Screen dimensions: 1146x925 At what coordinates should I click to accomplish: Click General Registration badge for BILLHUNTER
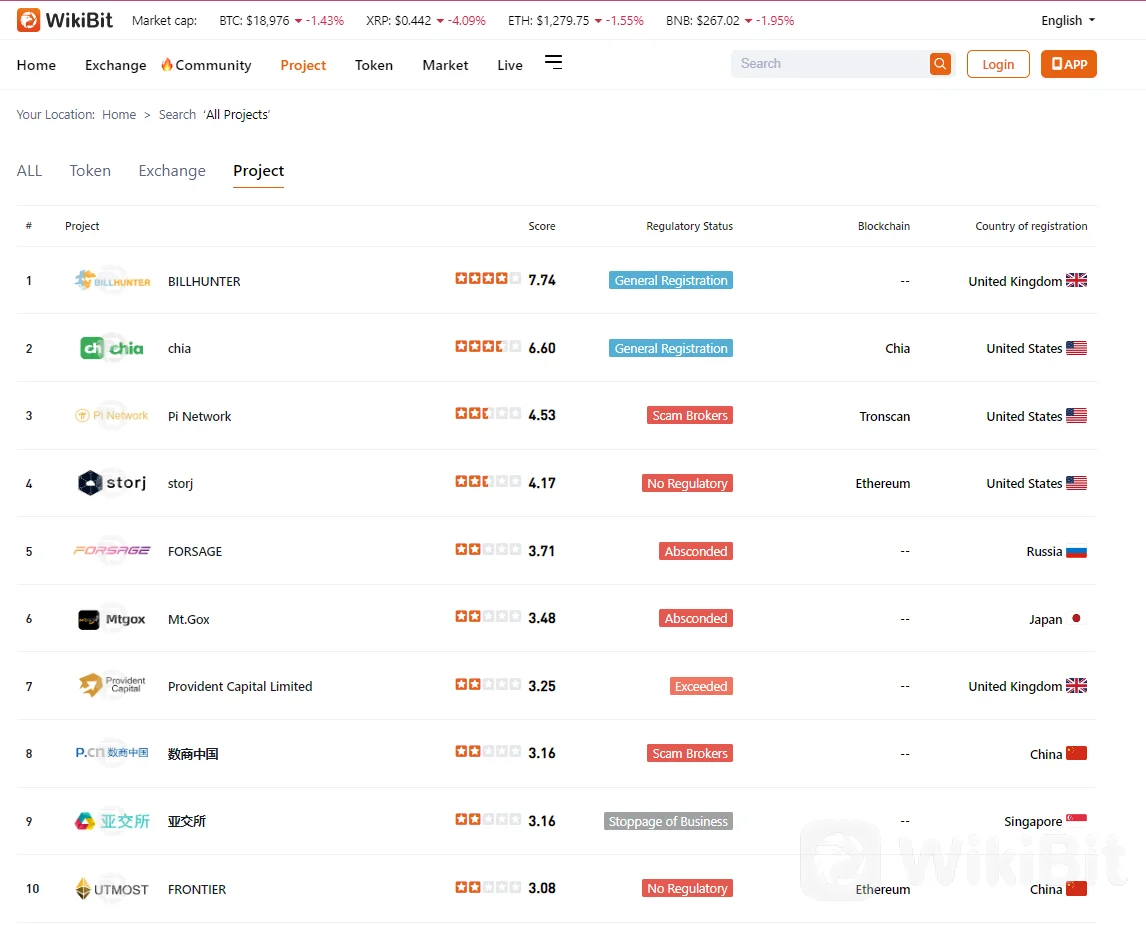tap(671, 281)
